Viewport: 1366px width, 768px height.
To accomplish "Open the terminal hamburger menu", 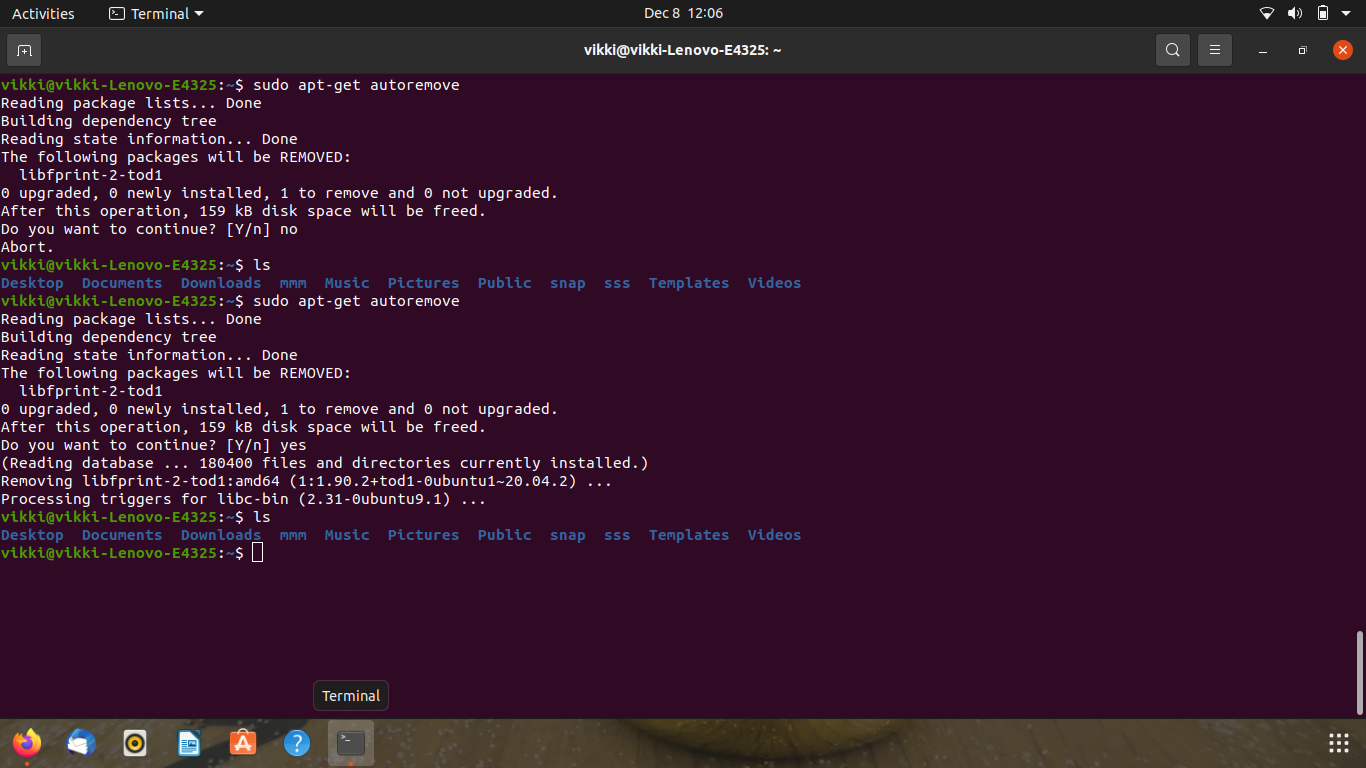I will [1215, 50].
